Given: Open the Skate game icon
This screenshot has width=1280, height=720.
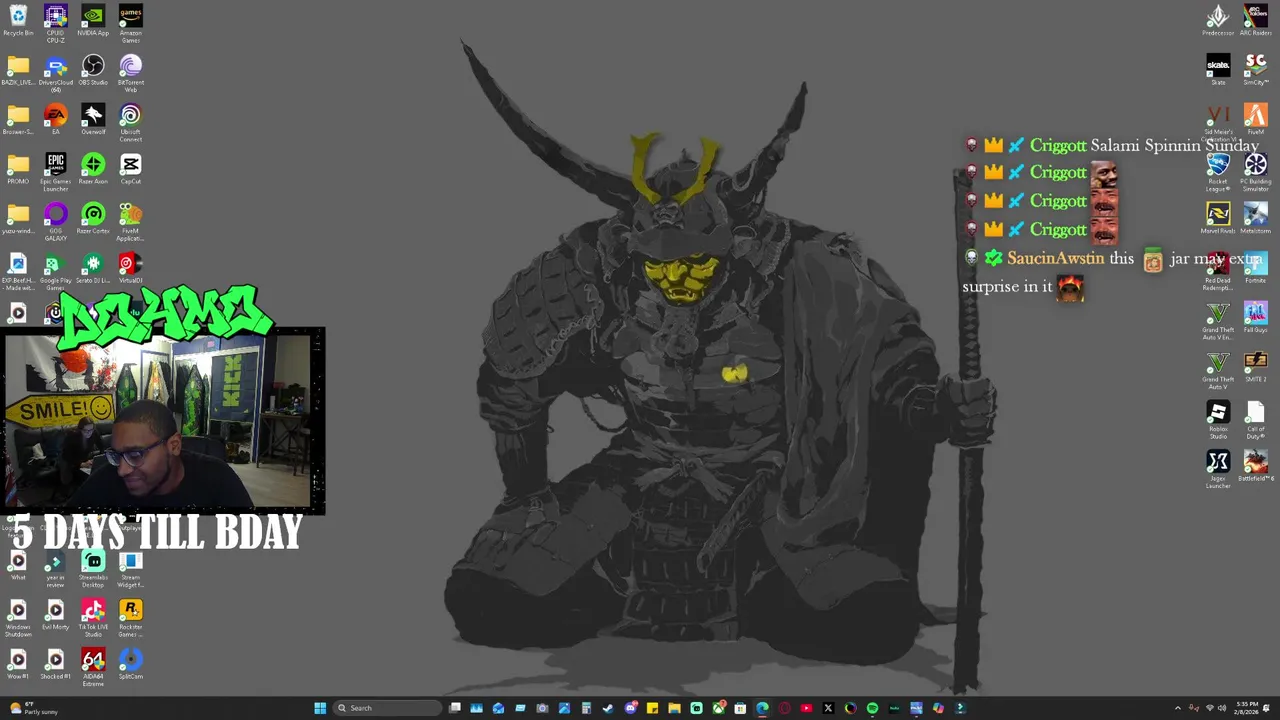Looking at the screenshot, I should pos(1218,70).
